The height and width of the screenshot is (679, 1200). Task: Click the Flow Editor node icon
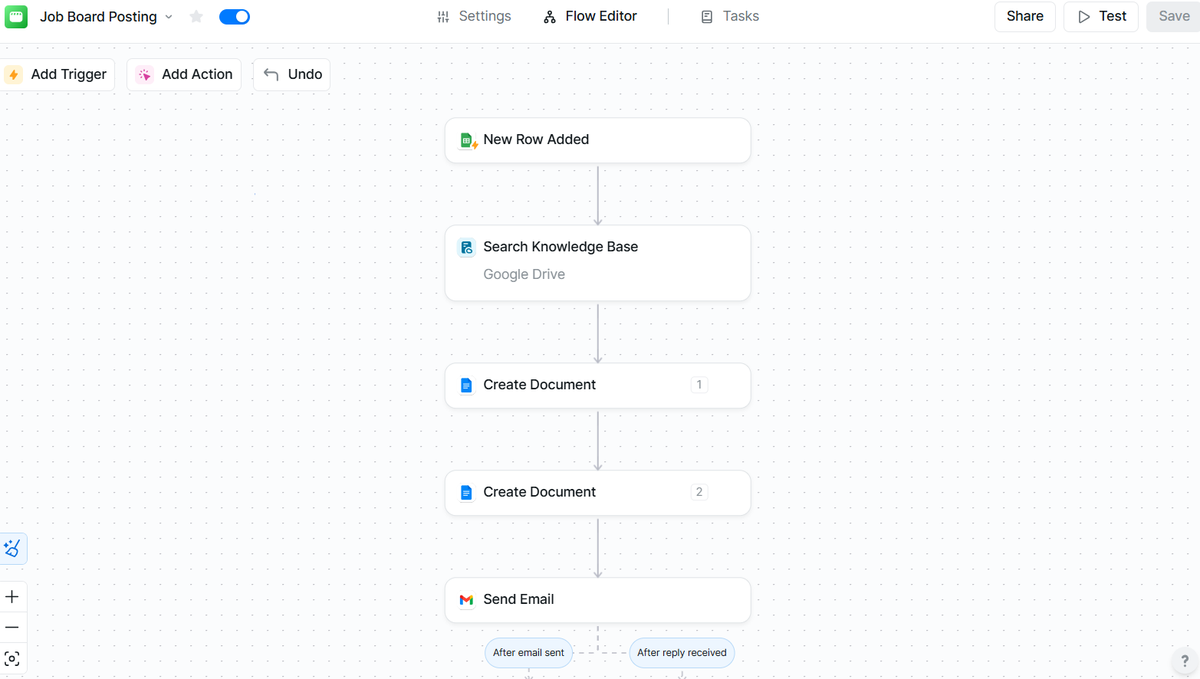point(549,17)
